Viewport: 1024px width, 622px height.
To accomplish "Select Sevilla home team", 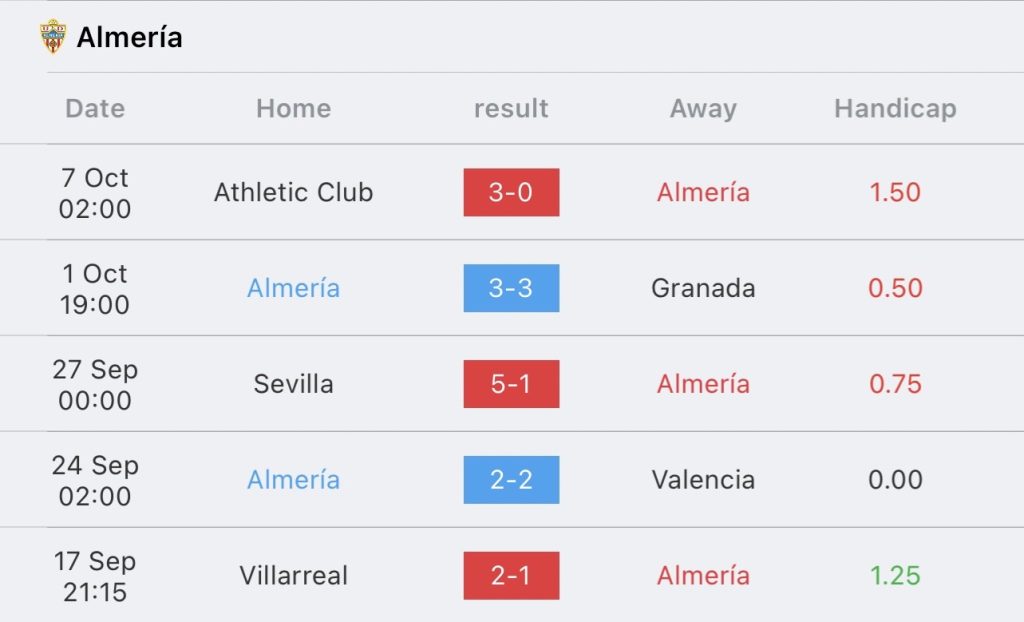I will (293, 384).
